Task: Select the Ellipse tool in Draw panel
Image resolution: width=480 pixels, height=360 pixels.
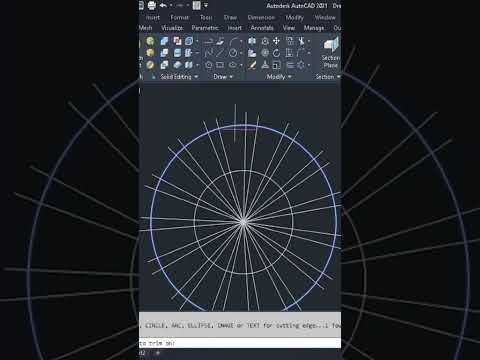Action: pyautogui.click(x=233, y=65)
